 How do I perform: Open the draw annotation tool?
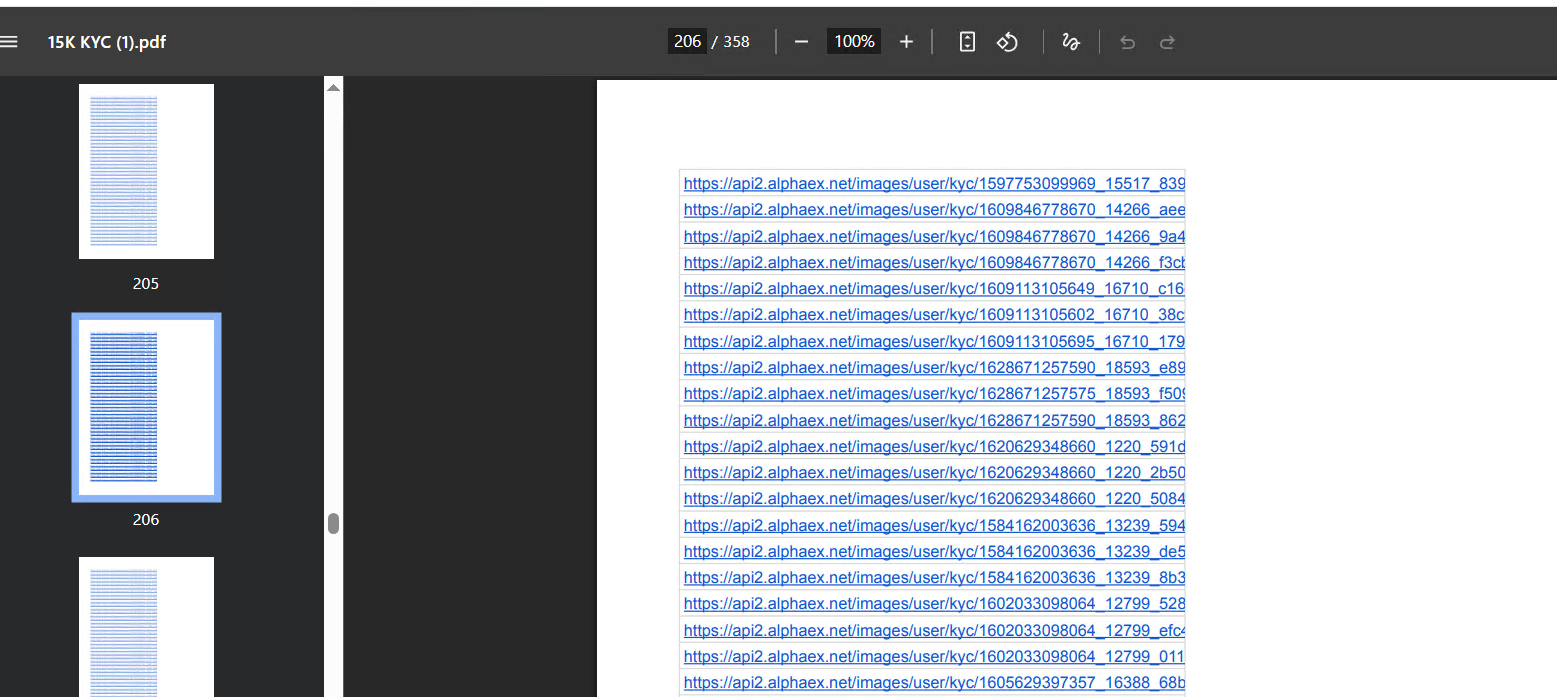click(1070, 42)
